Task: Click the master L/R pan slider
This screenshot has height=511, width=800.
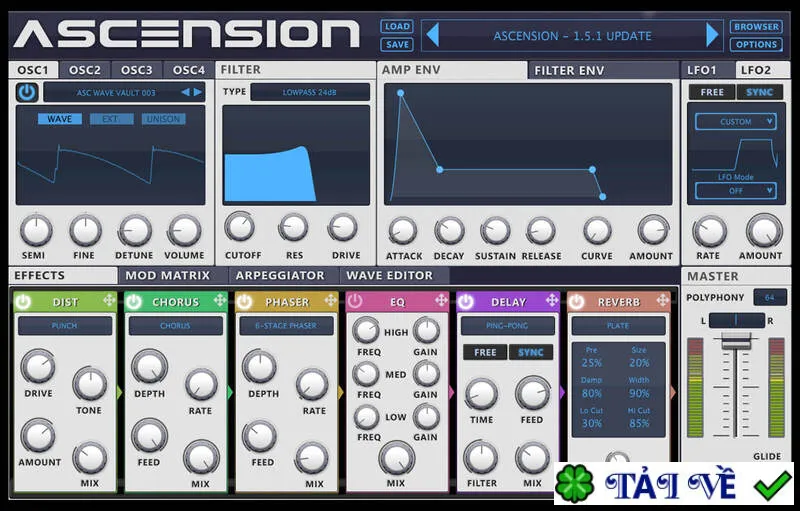Action: [736, 320]
